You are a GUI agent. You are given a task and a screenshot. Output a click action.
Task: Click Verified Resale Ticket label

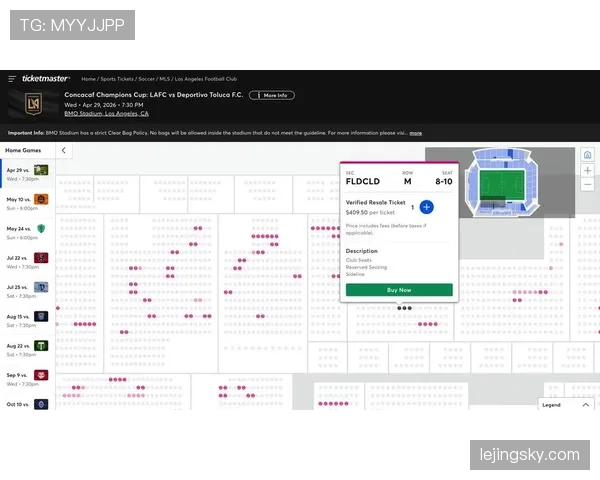(375, 202)
